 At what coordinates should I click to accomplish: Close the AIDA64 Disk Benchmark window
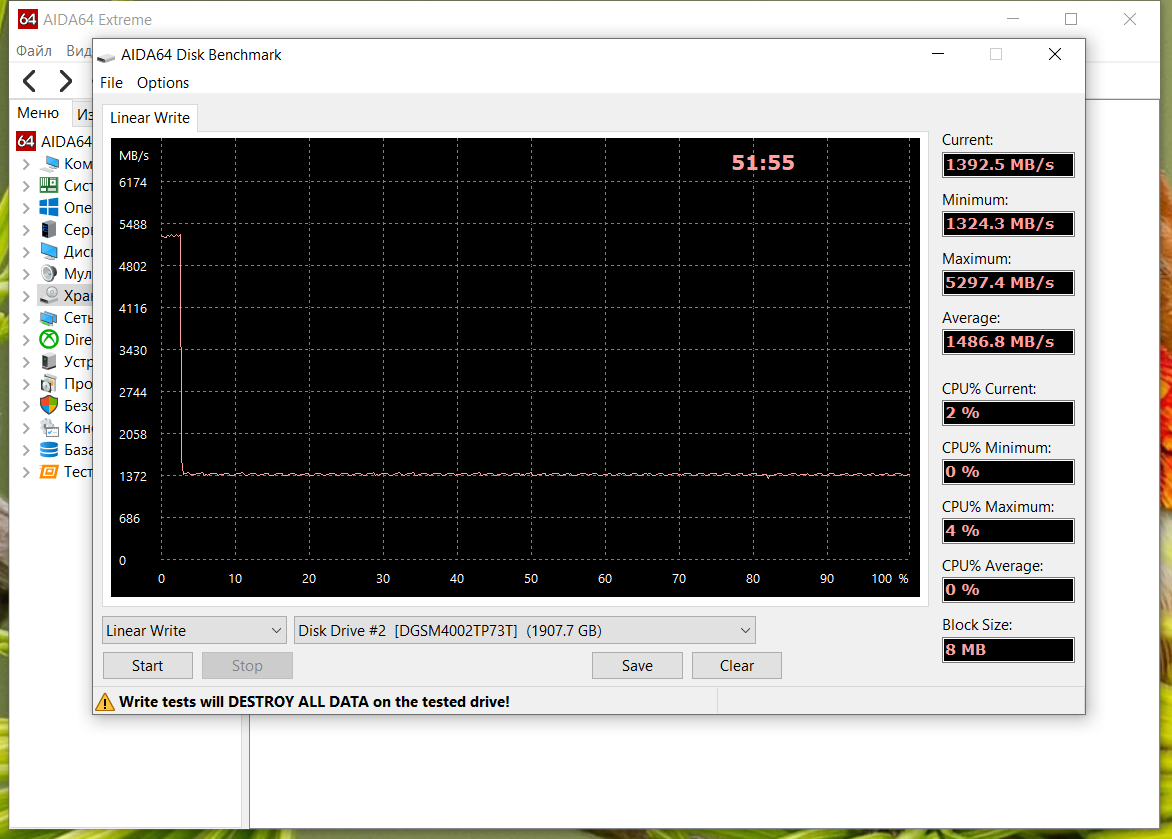[1055, 54]
